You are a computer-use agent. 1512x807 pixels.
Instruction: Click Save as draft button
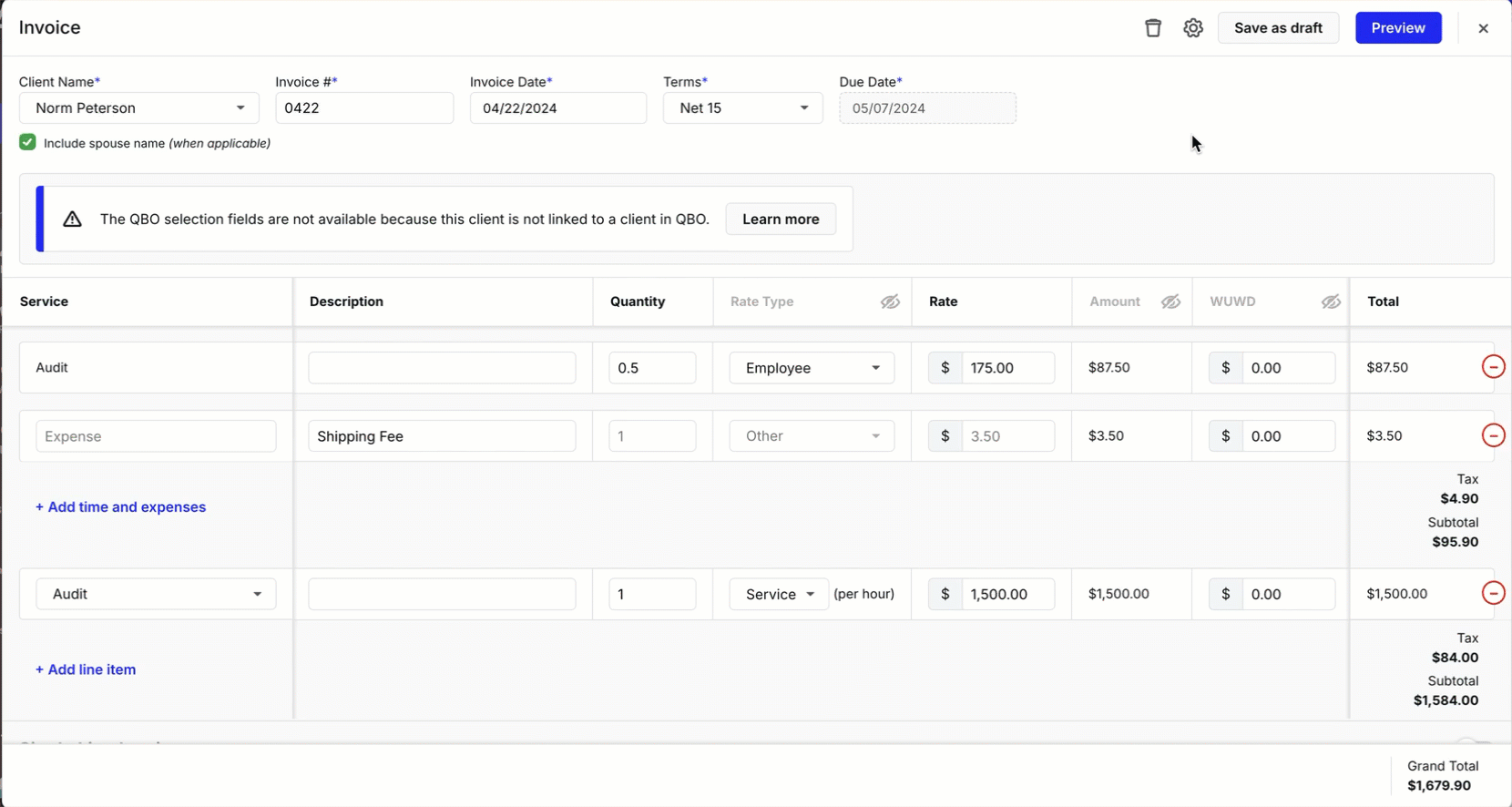(x=1277, y=28)
